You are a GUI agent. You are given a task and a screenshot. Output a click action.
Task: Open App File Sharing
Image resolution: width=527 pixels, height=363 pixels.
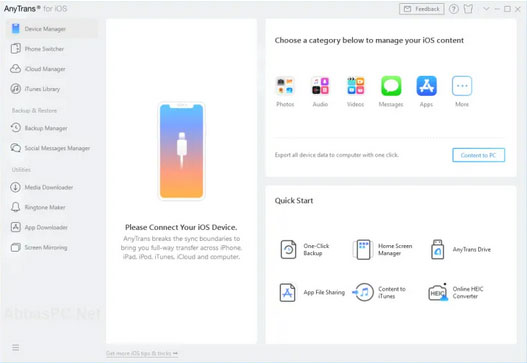312,292
